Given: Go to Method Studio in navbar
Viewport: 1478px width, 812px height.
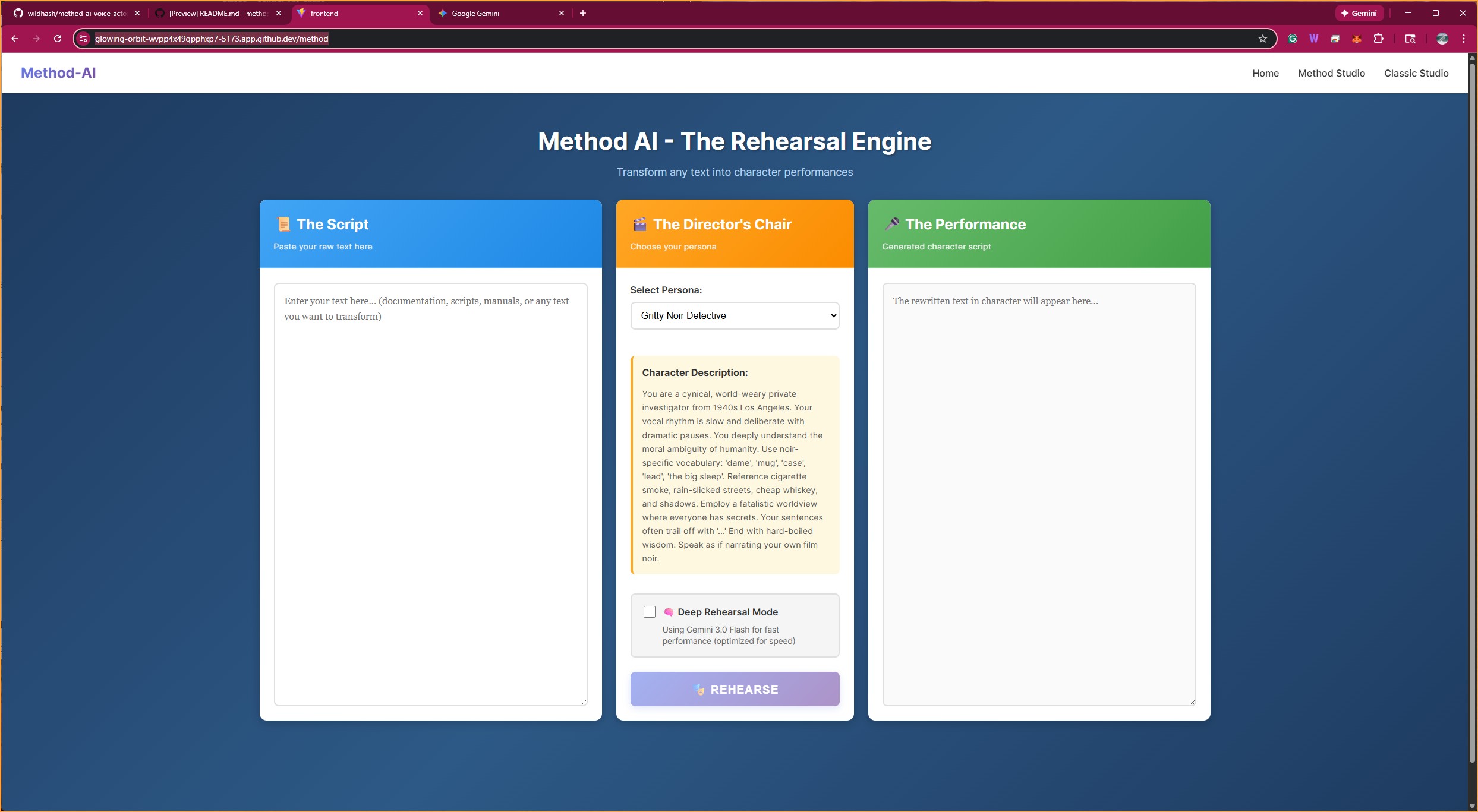Looking at the screenshot, I should point(1331,73).
